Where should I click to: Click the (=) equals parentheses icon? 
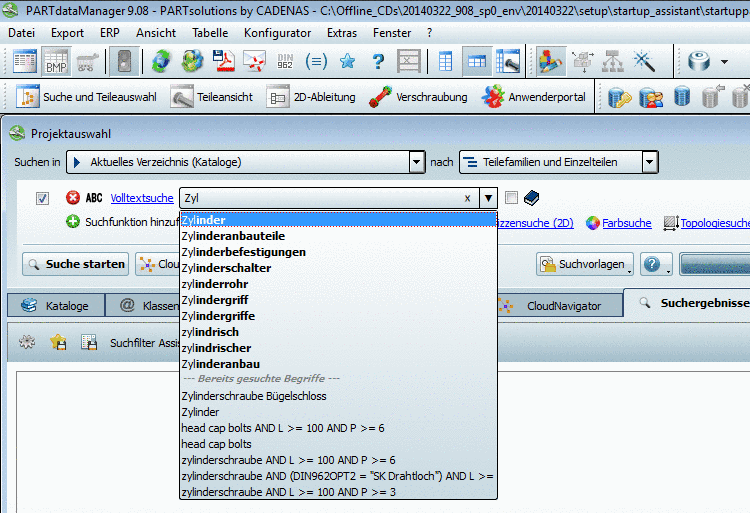point(316,62)
